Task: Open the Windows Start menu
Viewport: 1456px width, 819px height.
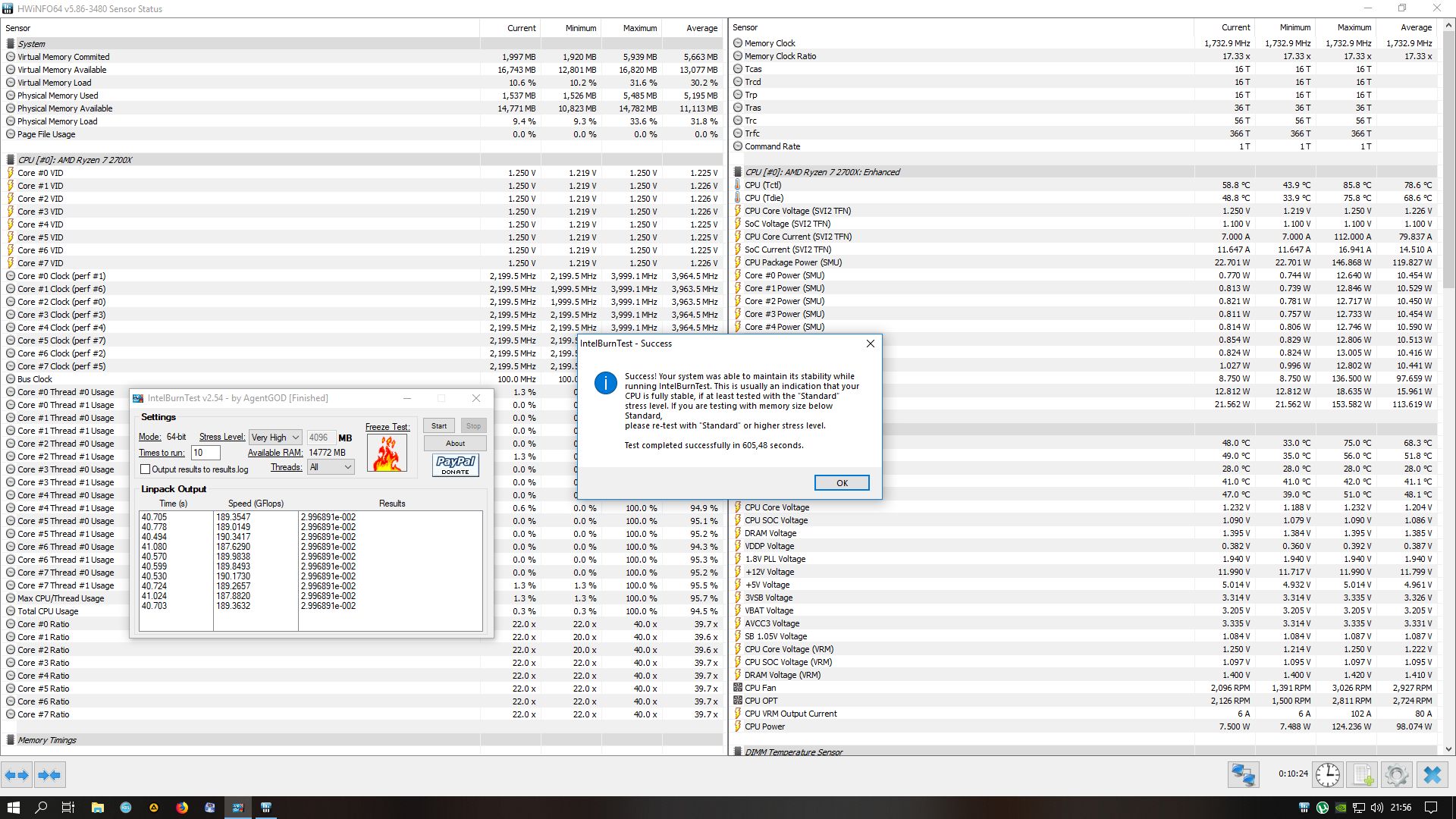Action: 13,808
